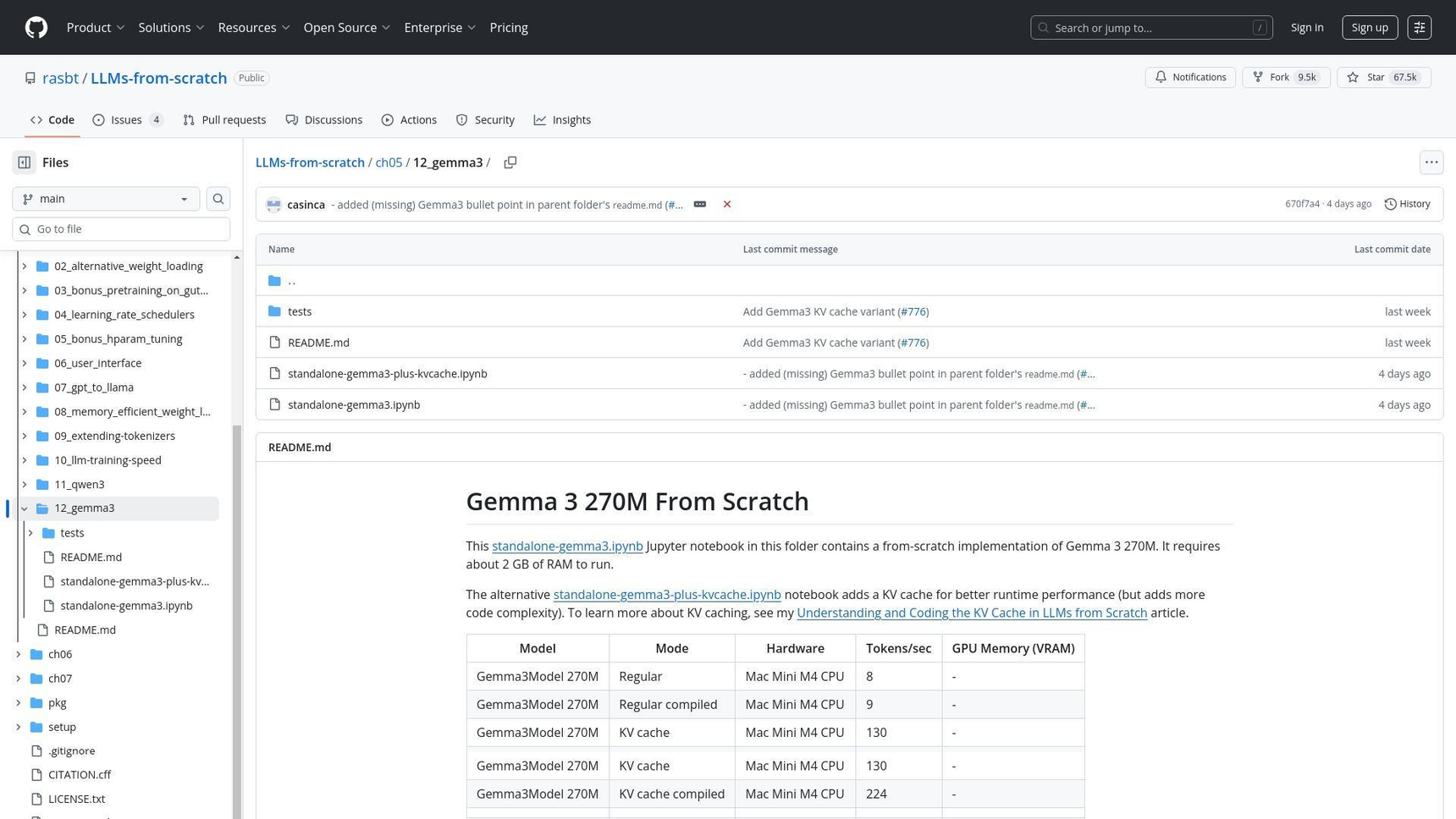The image size is (1456, 819).
Task: Click the Go to file input
Action: coord(121,229)
